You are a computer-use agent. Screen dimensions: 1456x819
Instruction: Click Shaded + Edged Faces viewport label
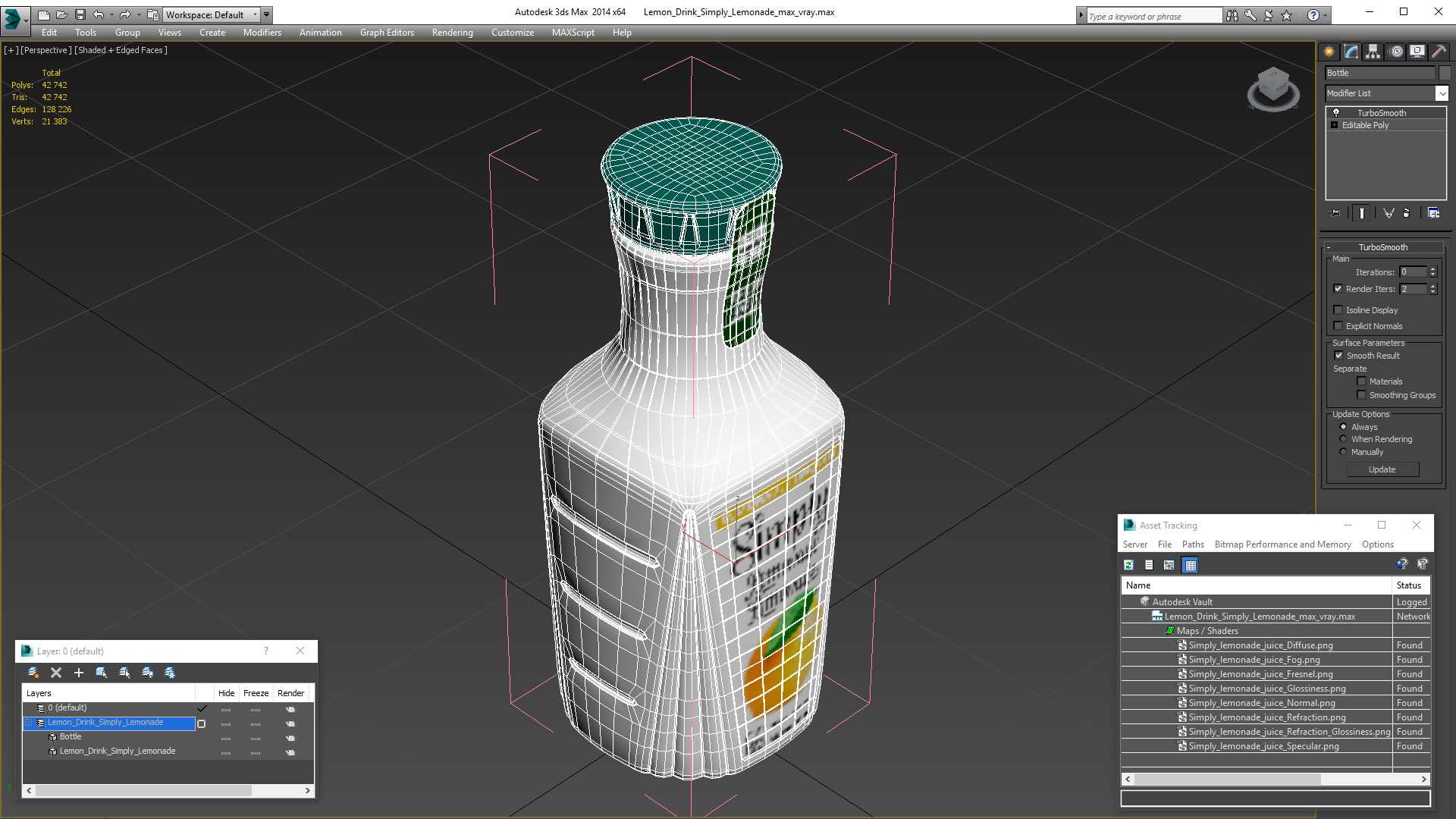click(x=121, y=50)
